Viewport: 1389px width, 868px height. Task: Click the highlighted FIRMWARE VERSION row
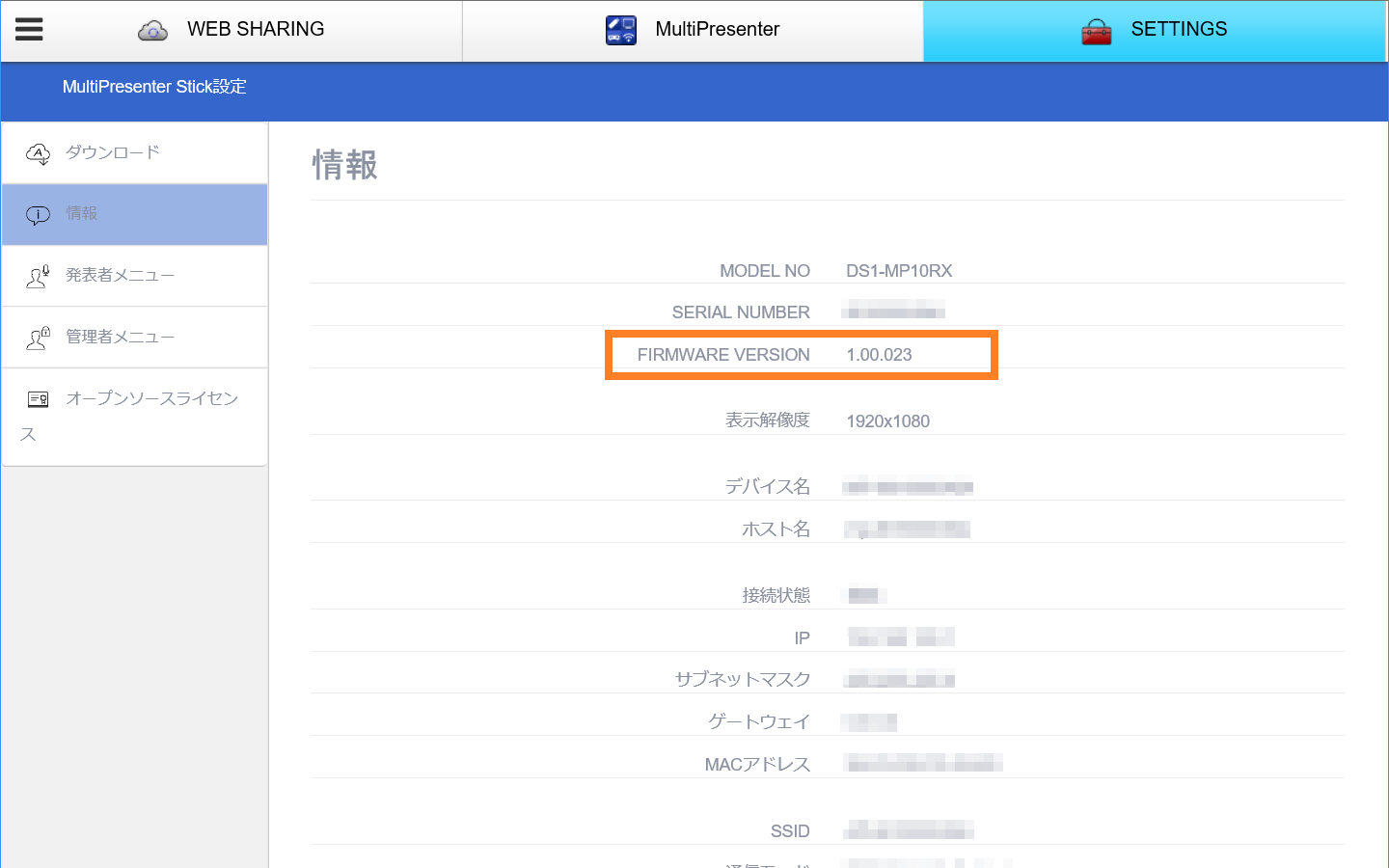[x=801, y=355]
